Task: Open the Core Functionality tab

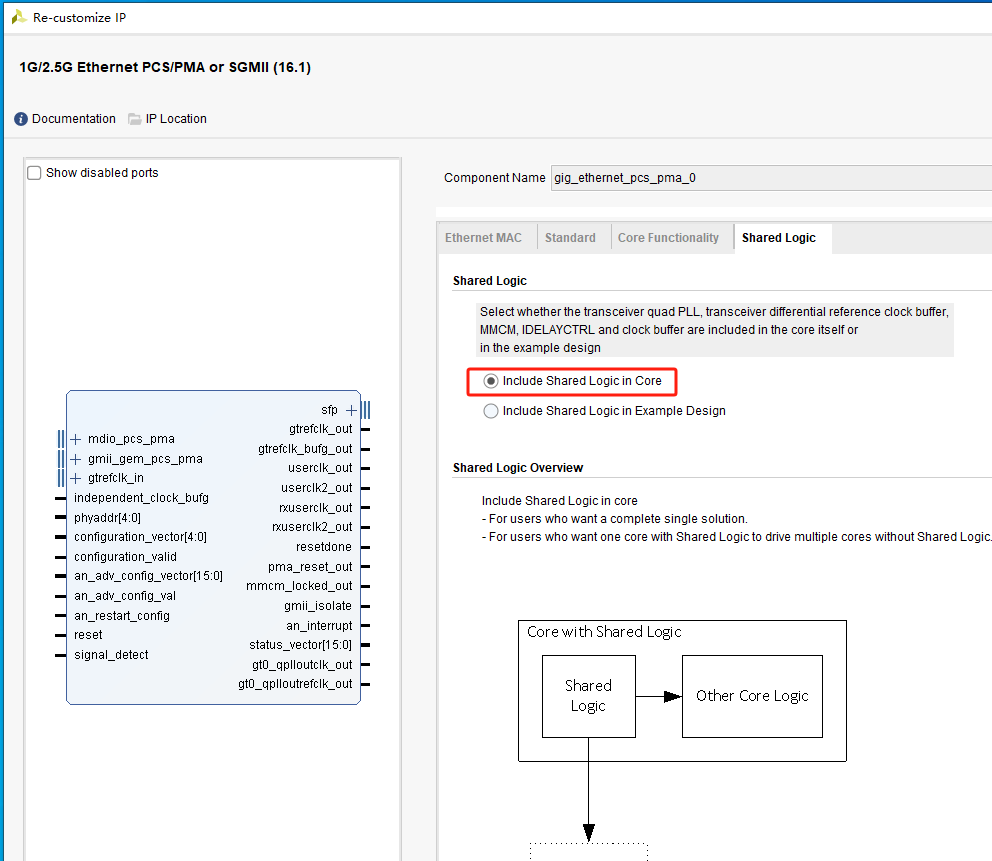Action: point(668,238)
